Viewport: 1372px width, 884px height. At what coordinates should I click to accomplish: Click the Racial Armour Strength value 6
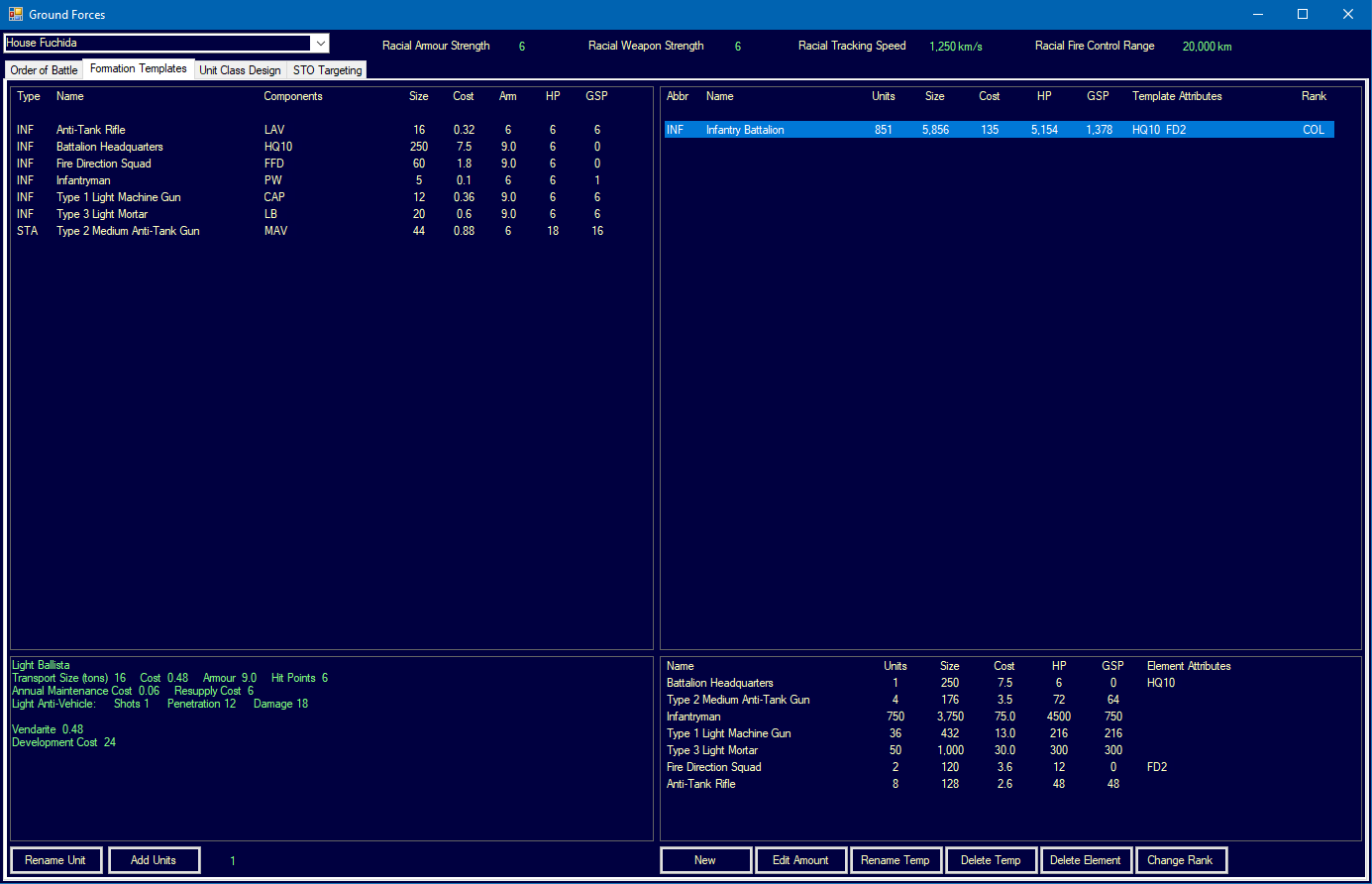point(522,47)
